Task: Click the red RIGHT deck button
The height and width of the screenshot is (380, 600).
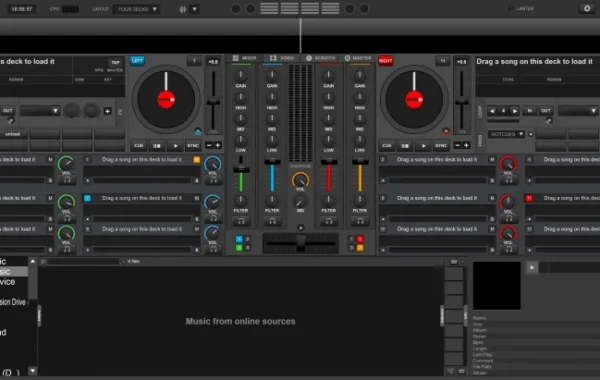Action: 385,61
